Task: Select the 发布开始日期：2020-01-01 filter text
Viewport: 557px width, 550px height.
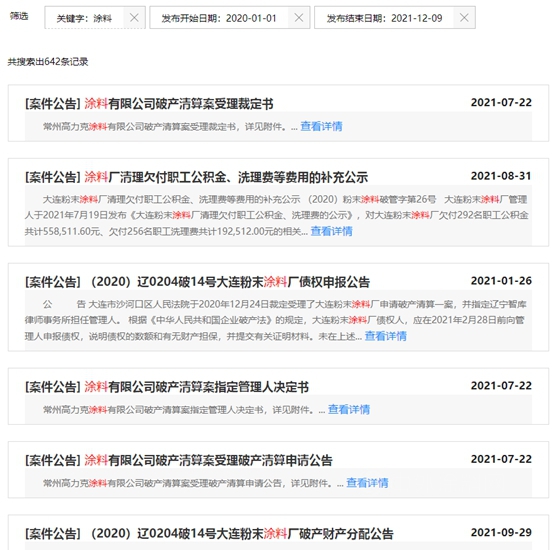Action: (219, 18)
